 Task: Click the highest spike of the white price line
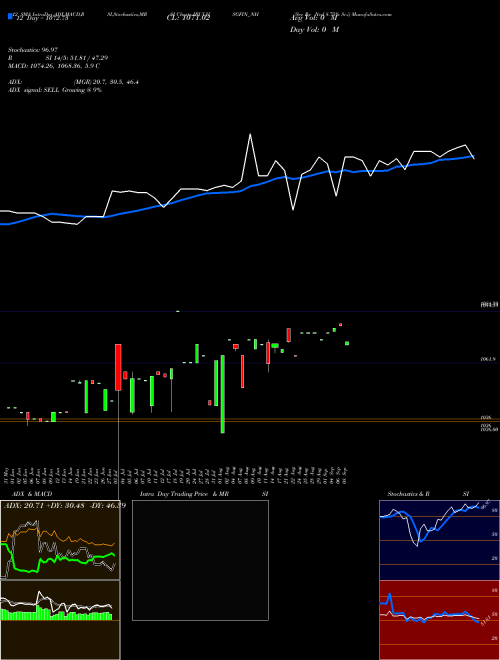(250, 135)
